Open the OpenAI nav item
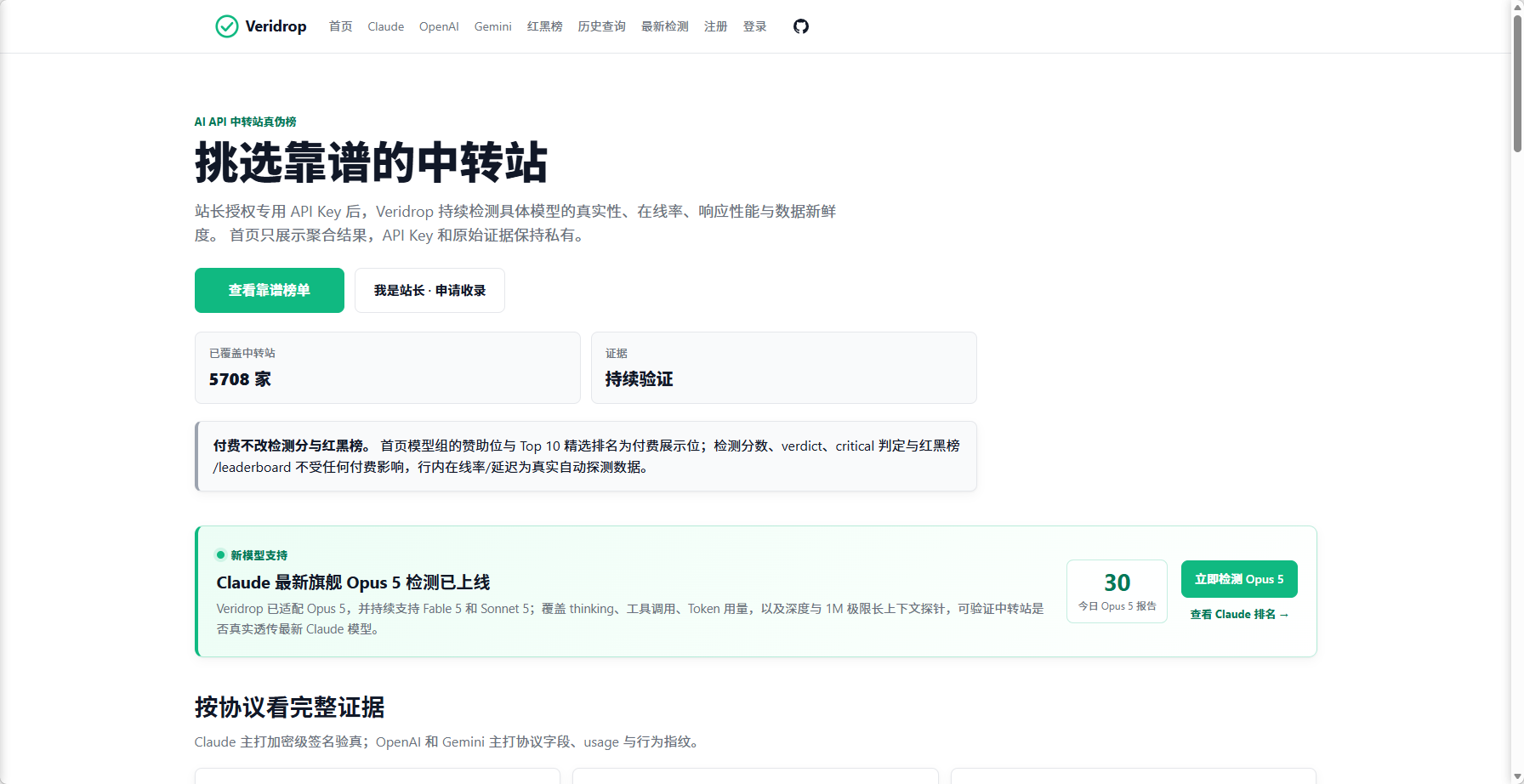Image resolution: width=1524 pixels, height=784 pixels. click(439, 26)
